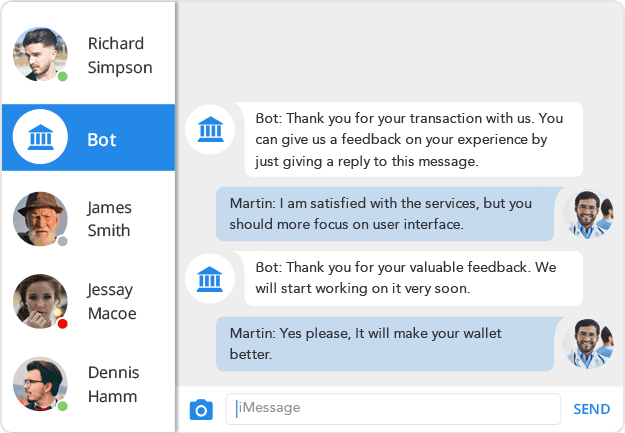Click Martin's avatar beside the last reply
This screenshot has height=433, width=625.
coord(589,344)
